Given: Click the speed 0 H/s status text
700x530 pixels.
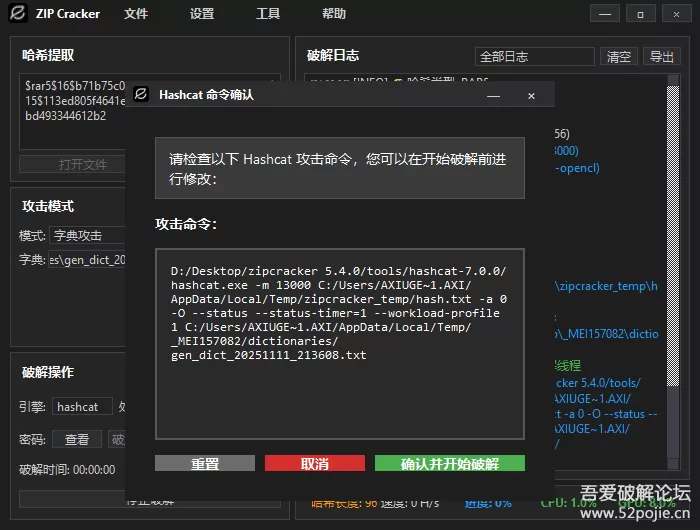Looking at the screenshot, I should click(410, 504).
